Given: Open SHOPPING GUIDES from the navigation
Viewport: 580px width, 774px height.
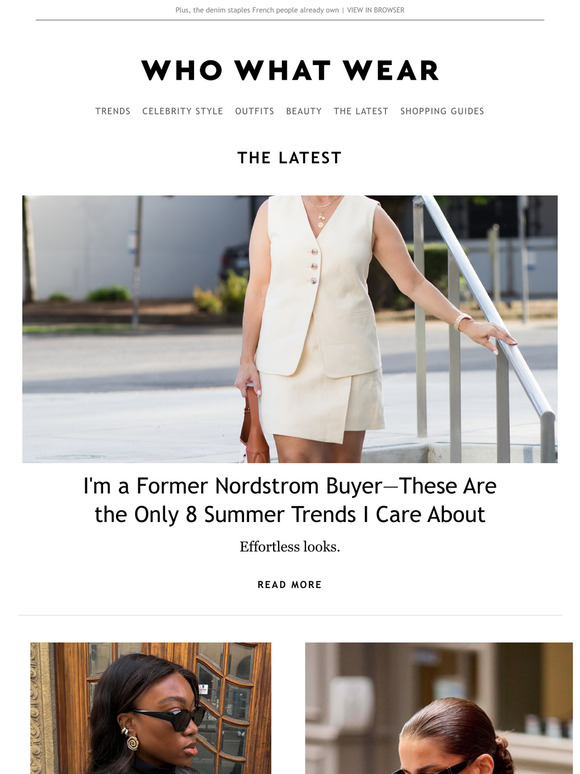Looking at the screenshot, I should (x=442, y=111).
